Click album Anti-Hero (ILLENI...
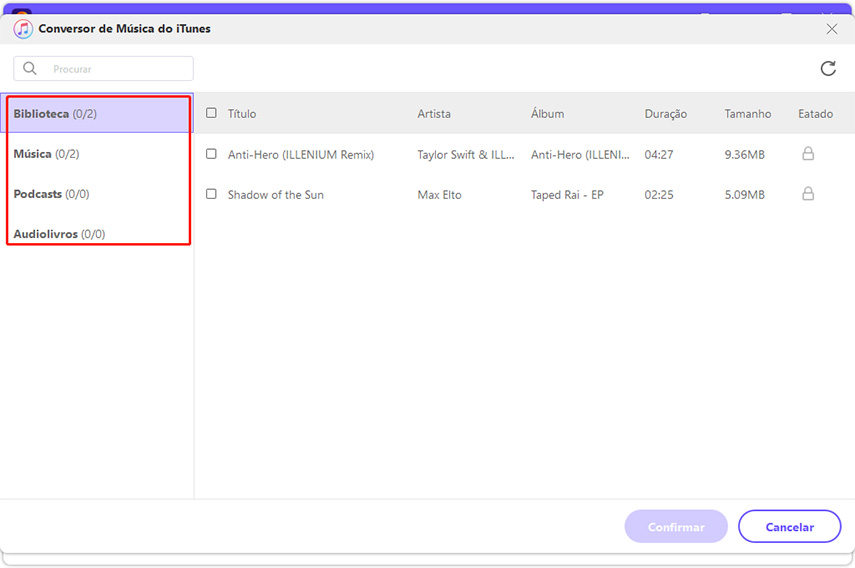This screenshot has width=855, height=568. tap(580, 155)
